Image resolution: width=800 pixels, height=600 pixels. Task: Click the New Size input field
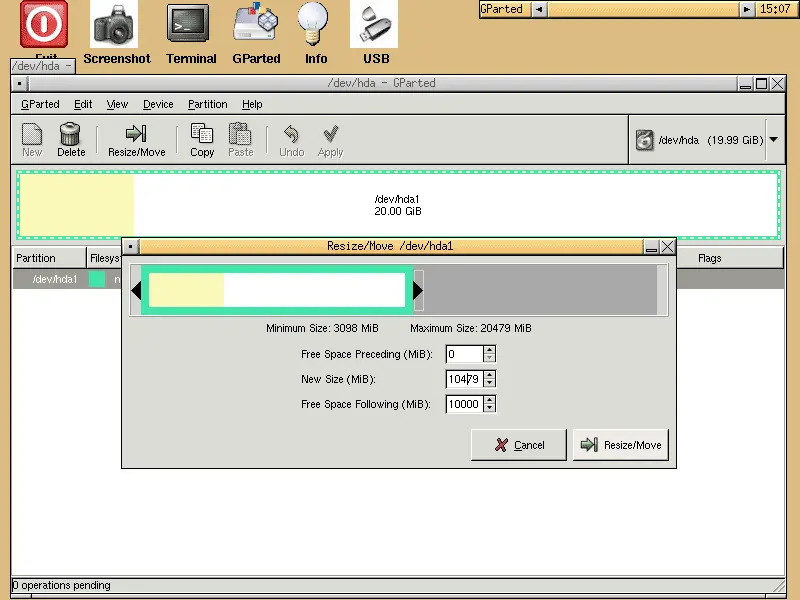(464, 379)
